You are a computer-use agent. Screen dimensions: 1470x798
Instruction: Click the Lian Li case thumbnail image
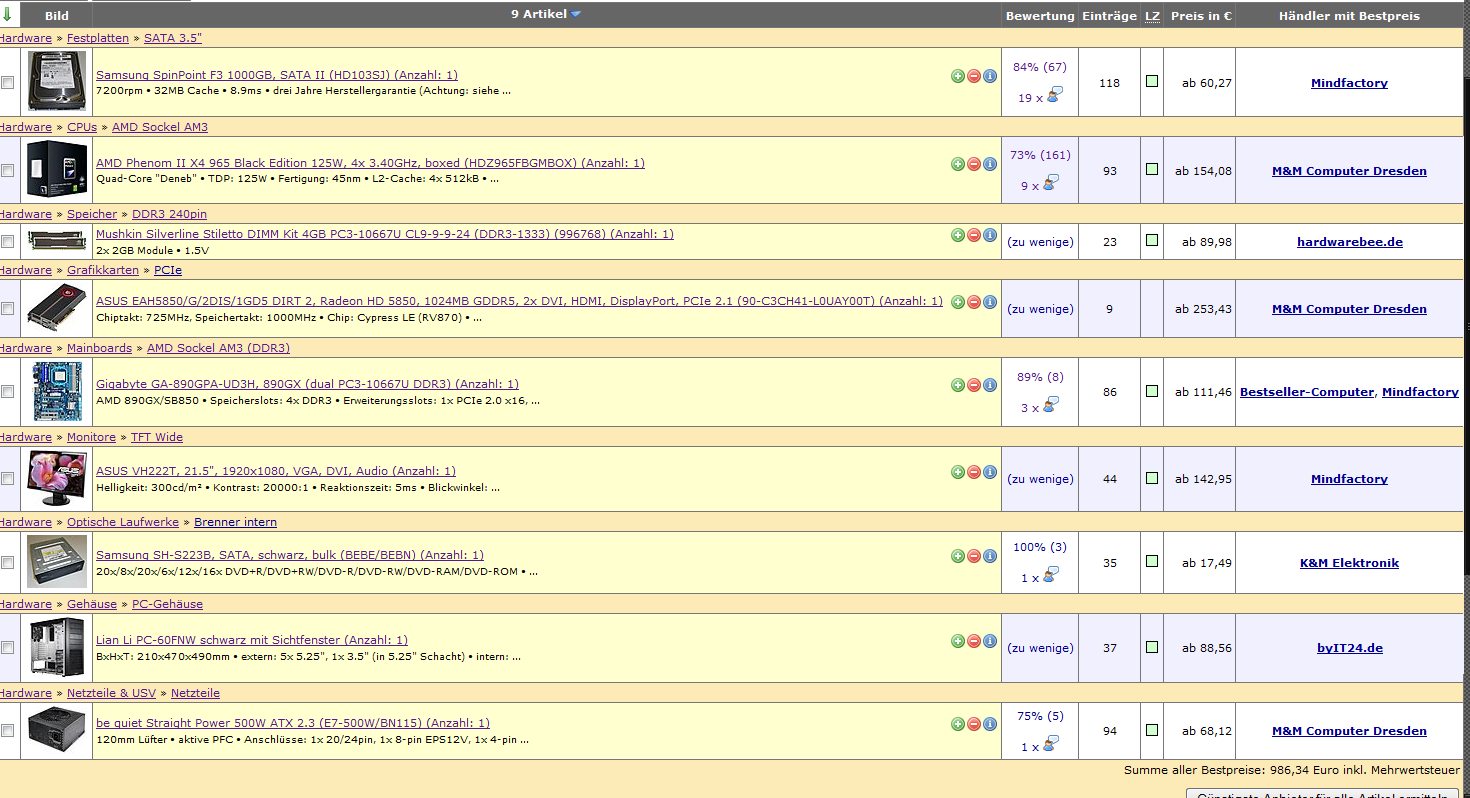[56, 648]
